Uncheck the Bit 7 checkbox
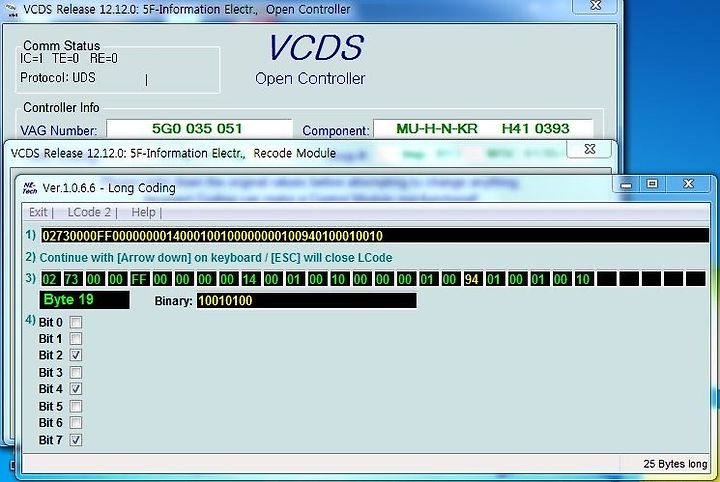Viewport: 720px width, 482px height. click(76, 440)
